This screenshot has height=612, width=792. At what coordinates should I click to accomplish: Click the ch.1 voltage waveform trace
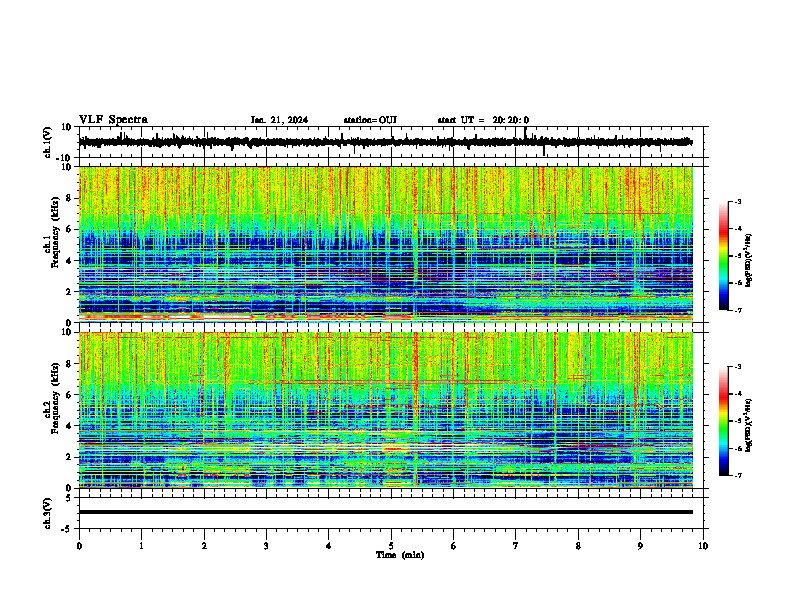pyautogui.click(x=386, y=142)
